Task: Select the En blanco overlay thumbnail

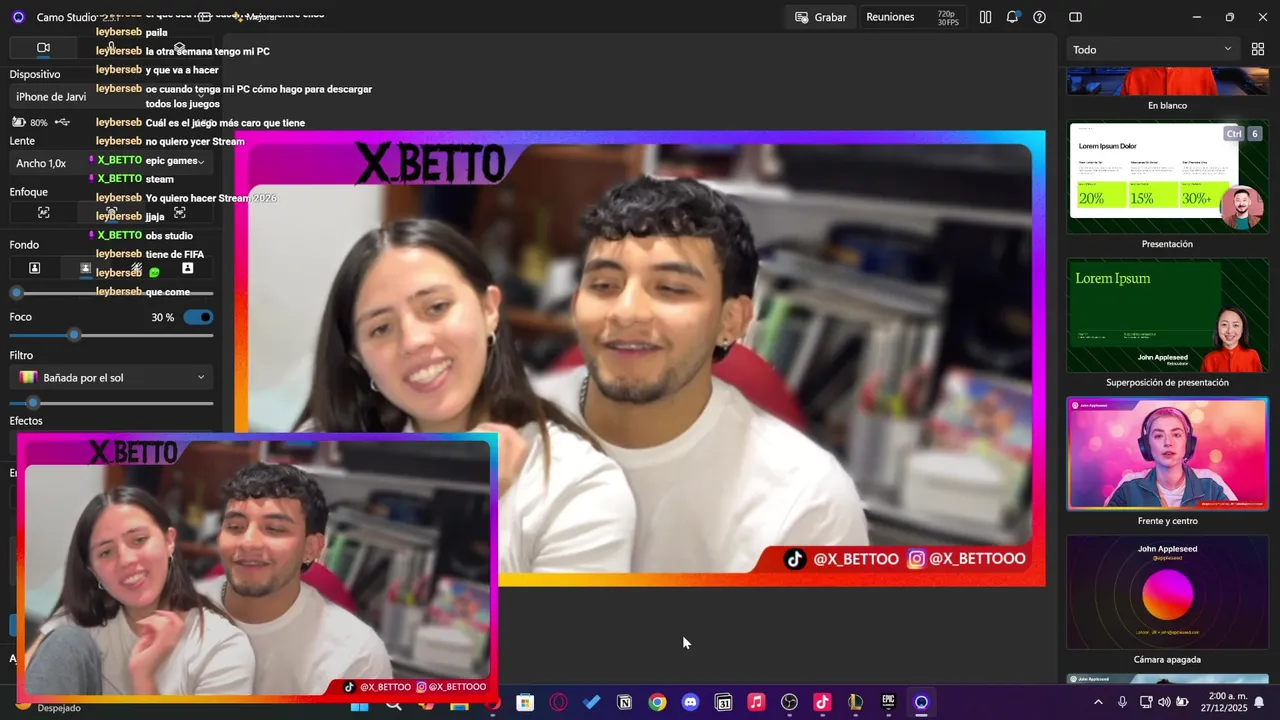Action: pos(1167,81)
